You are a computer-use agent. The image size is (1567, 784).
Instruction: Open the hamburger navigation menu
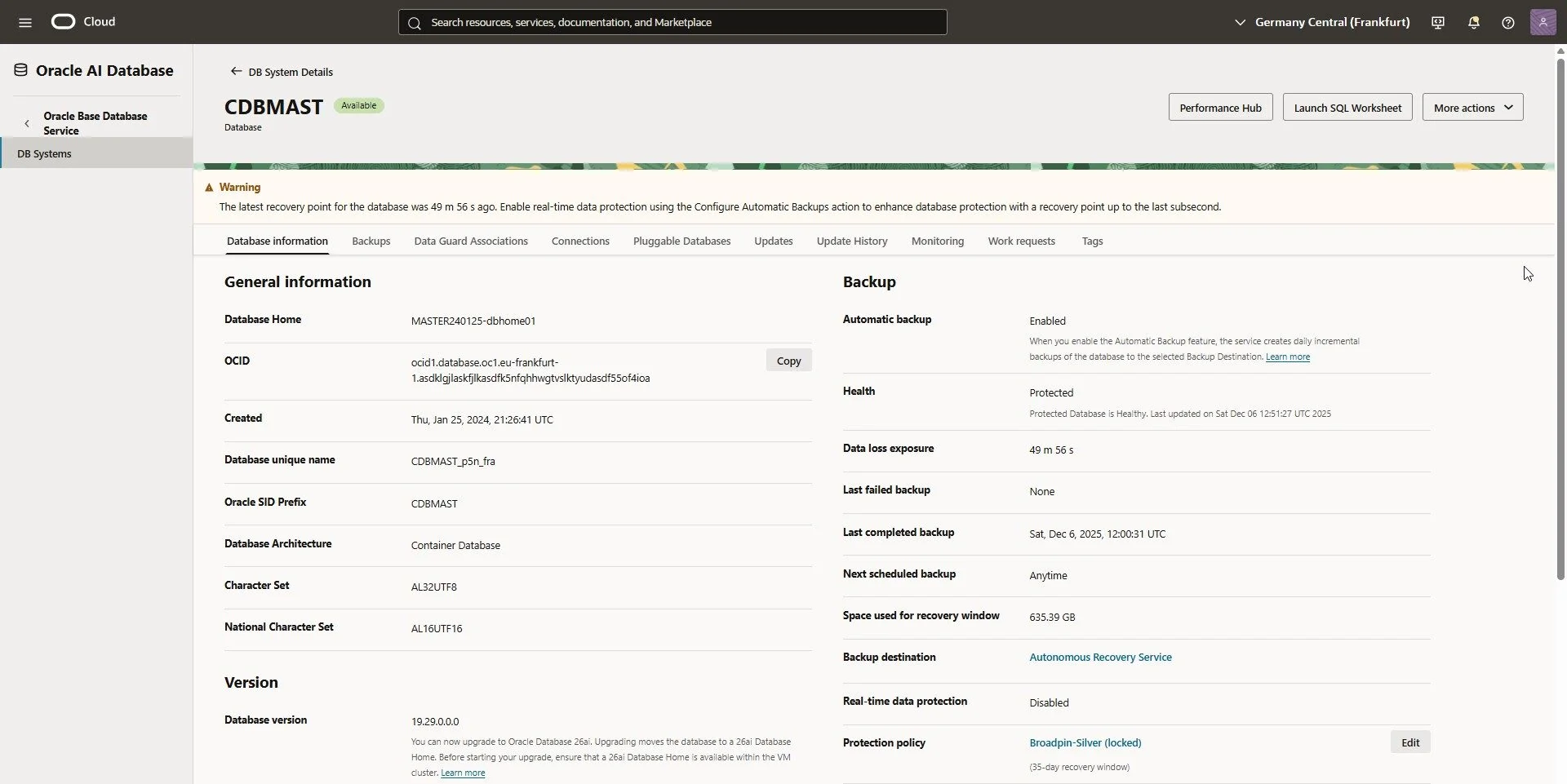pos(25,22)
